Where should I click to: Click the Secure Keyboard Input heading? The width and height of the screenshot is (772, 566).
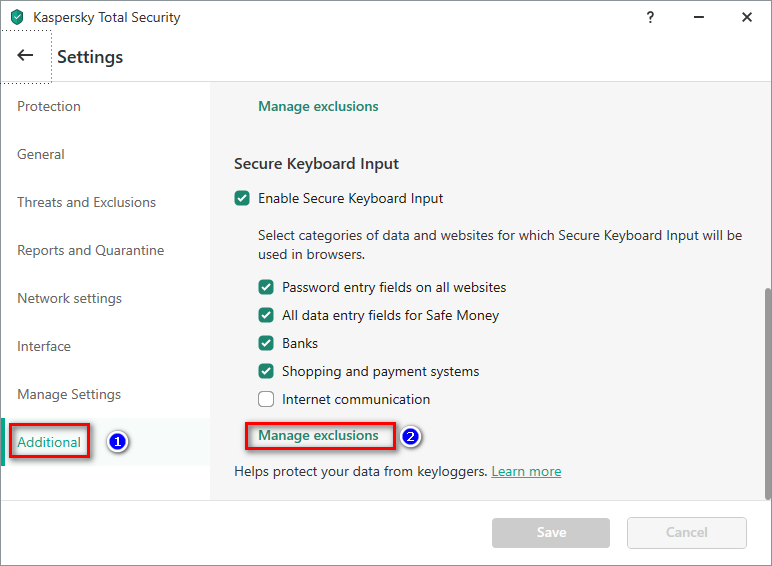pyautogui.click(x=316, y=164)
